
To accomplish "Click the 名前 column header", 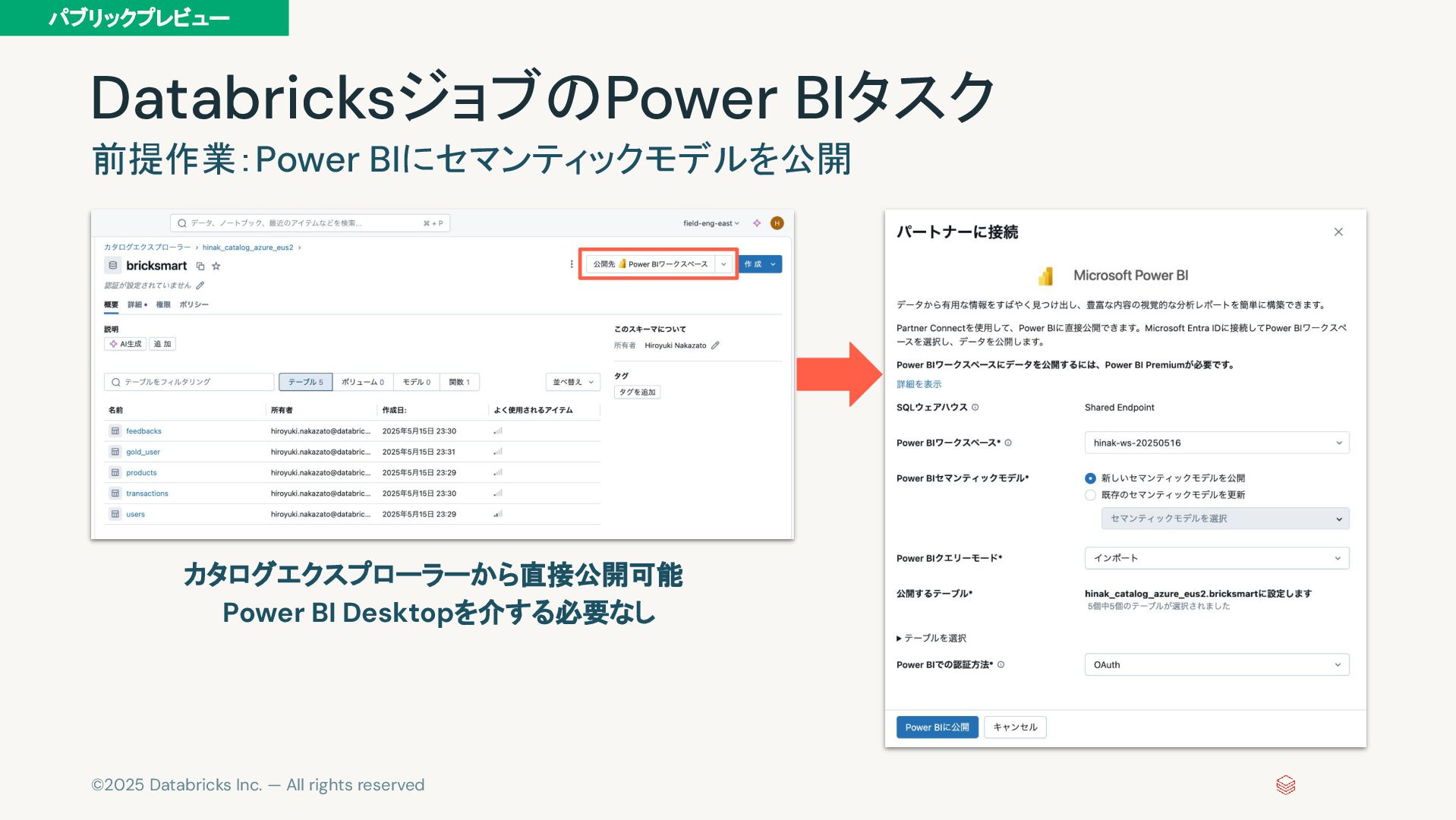I will [x=115, y=410].
